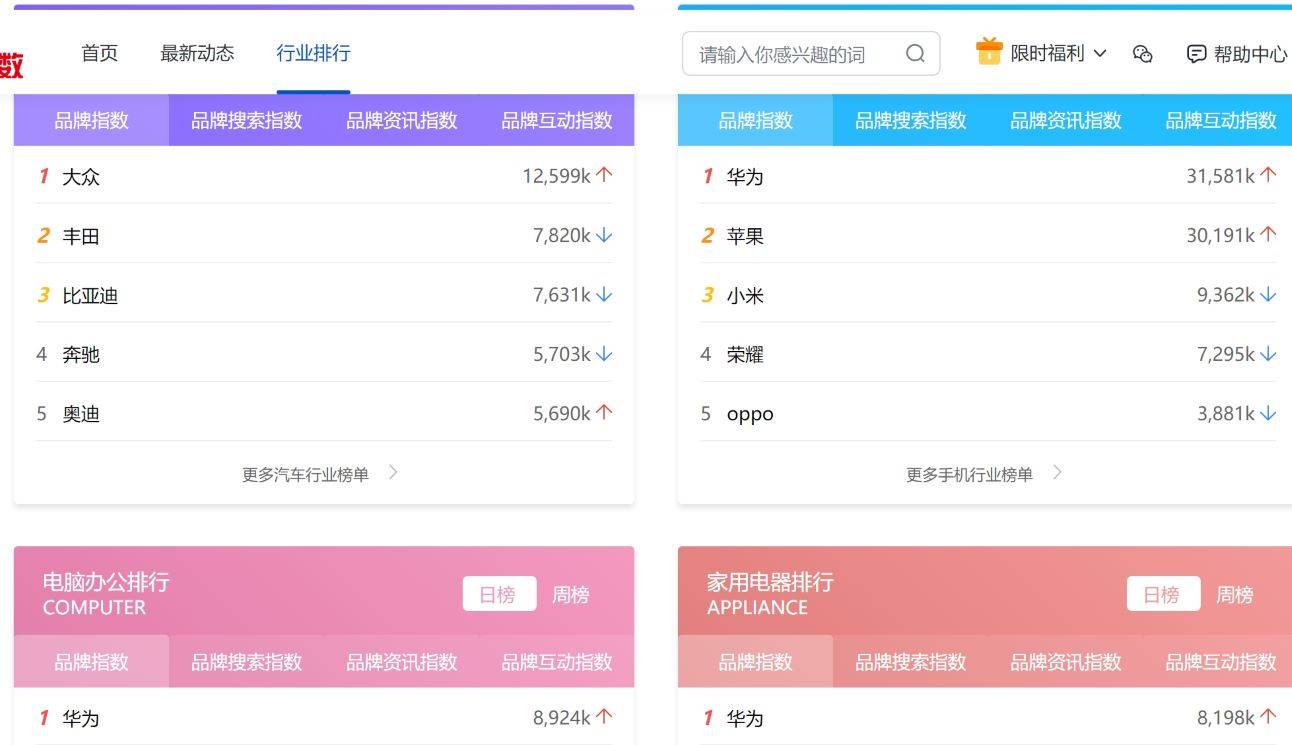Screen dimensions: 1292x745
Task: Select 周榜 toggle in 电脑办公排行
Action: 570,595
